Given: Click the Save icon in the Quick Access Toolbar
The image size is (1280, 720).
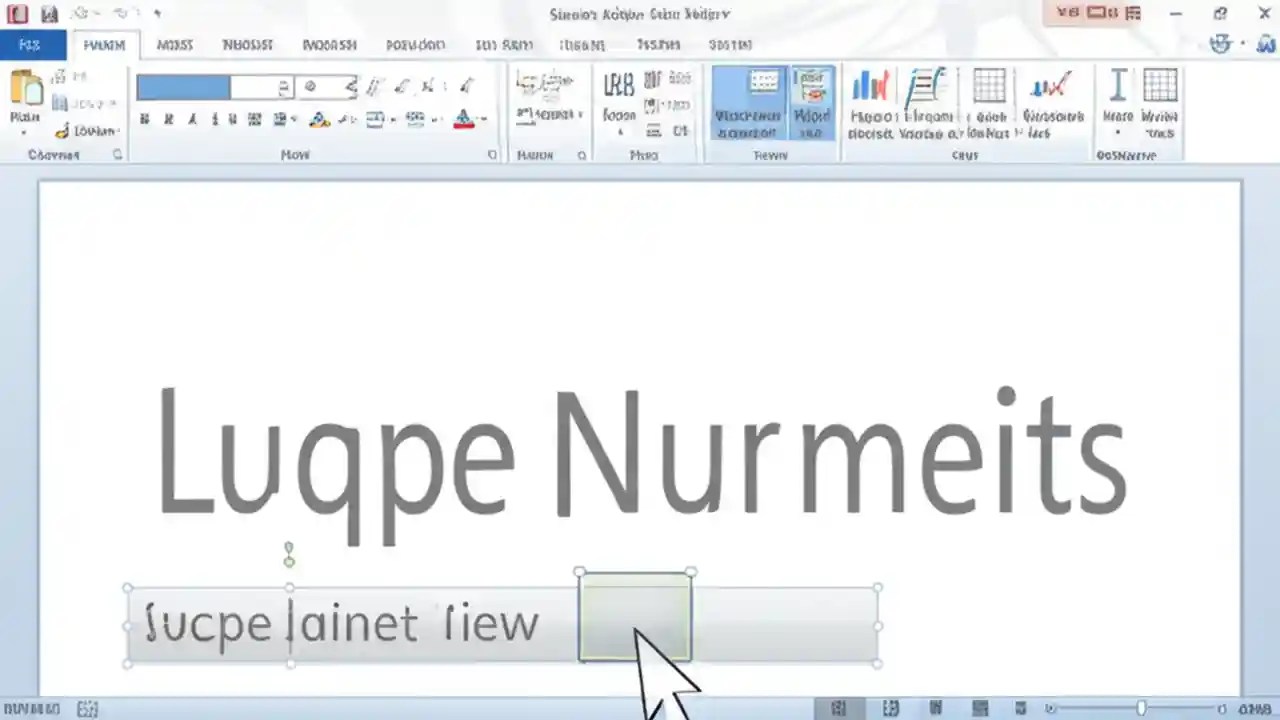Looking at the screenshot, I should click(49, 13).
